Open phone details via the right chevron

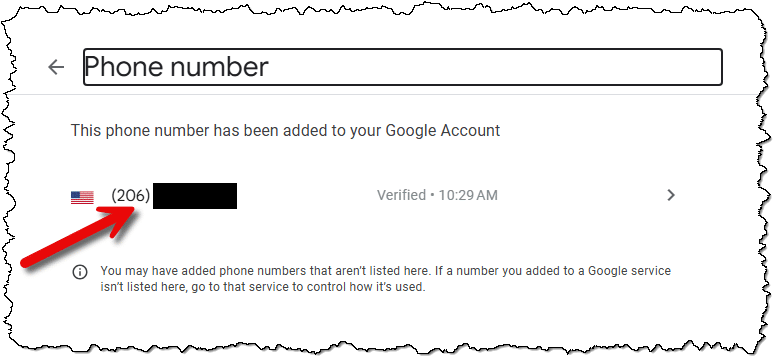(671, 195)
